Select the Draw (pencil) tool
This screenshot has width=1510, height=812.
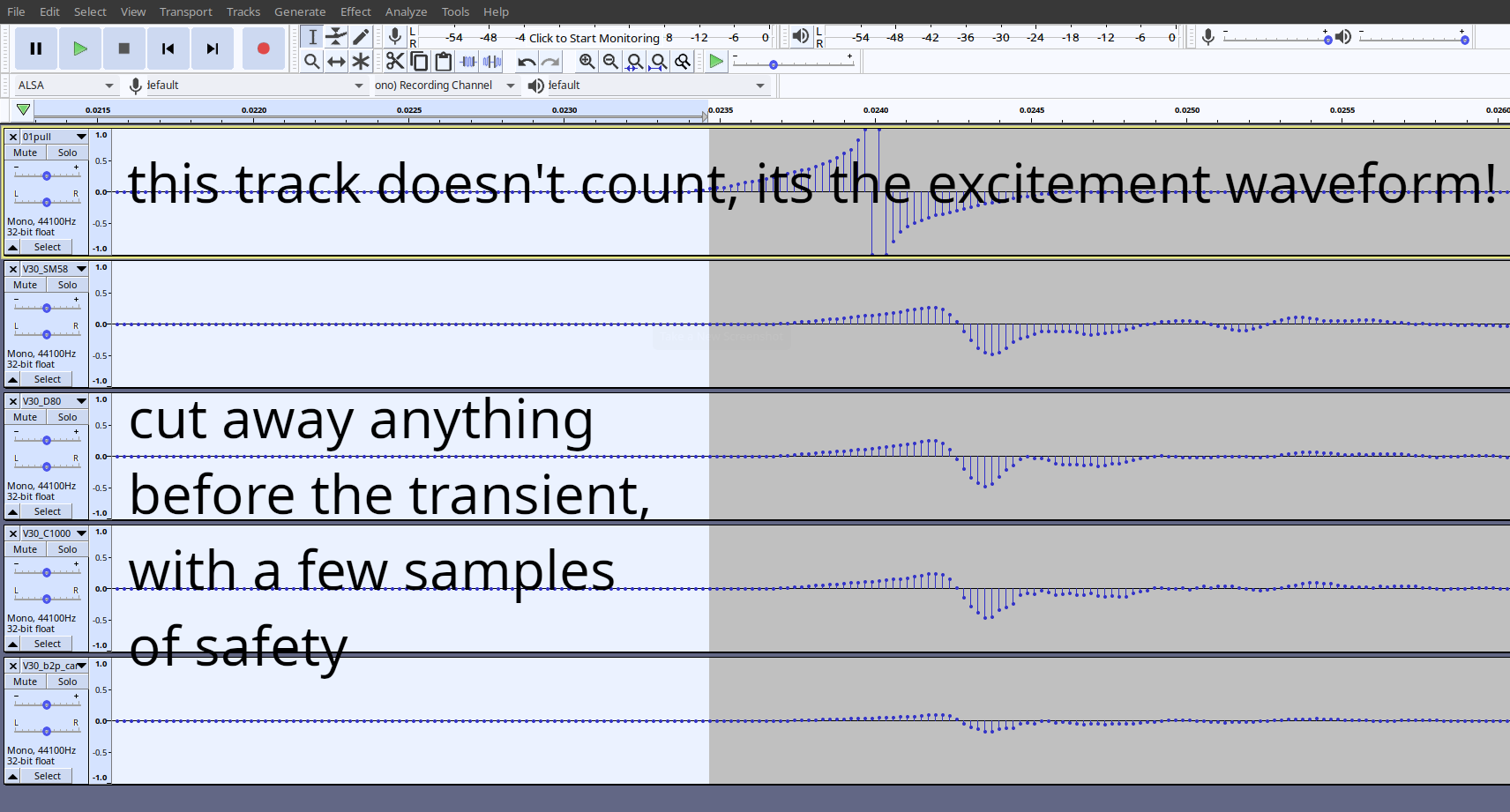tap(361, 36)
